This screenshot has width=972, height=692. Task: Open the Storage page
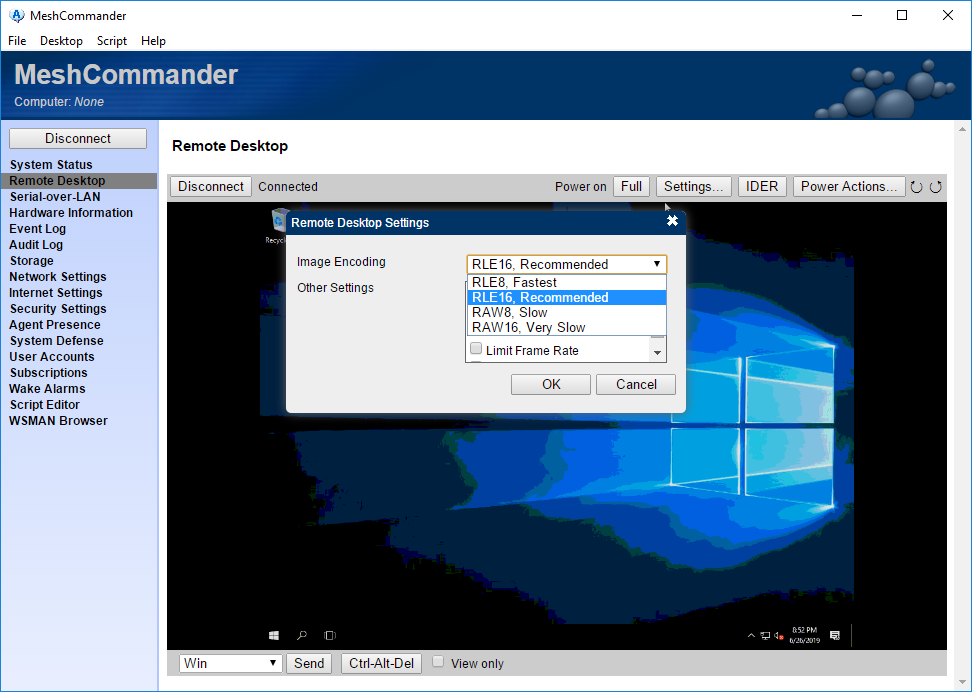point(31,261)
